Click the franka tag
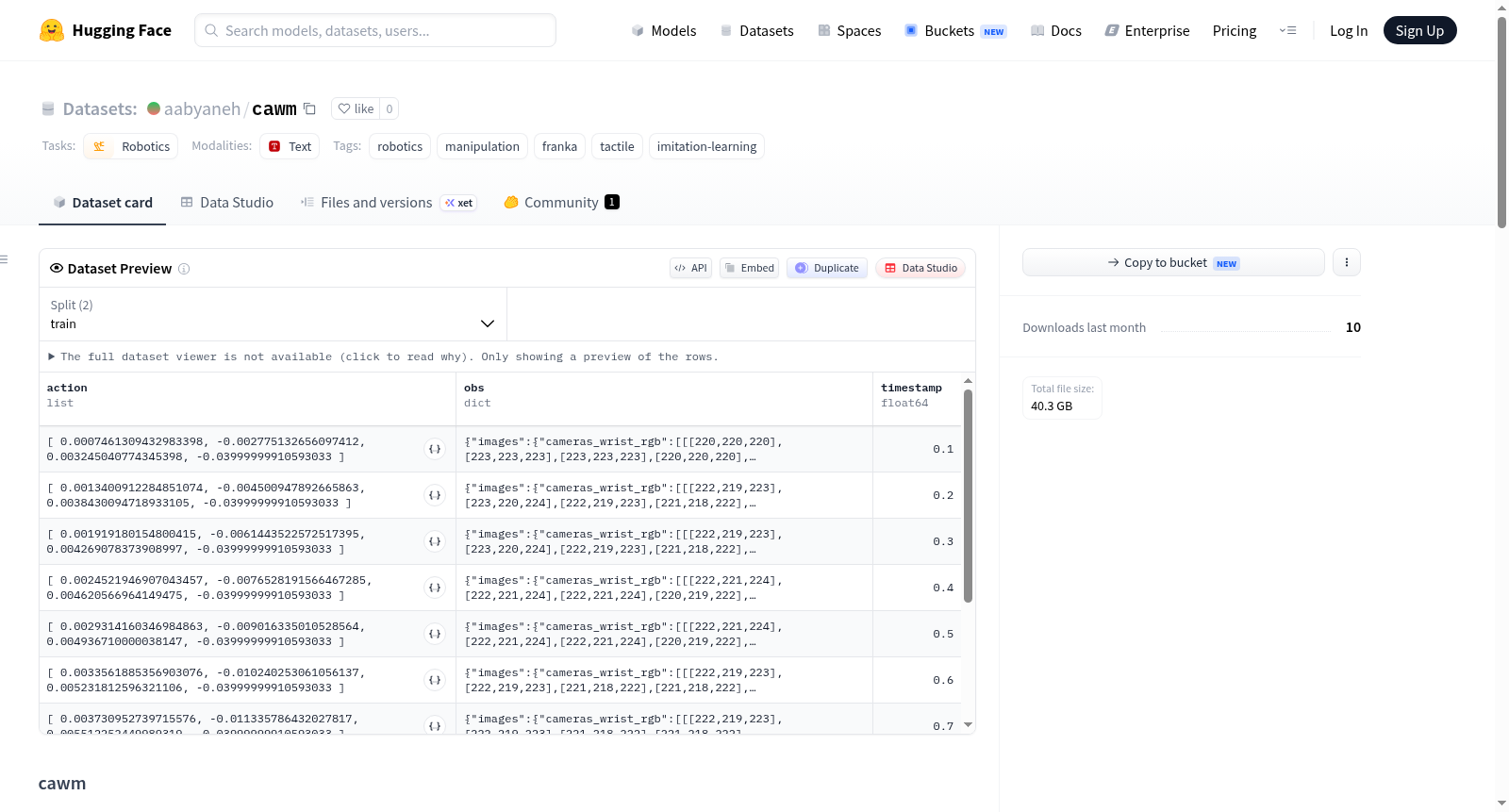This screenshot has height=812, width=1509. (559, 146)
